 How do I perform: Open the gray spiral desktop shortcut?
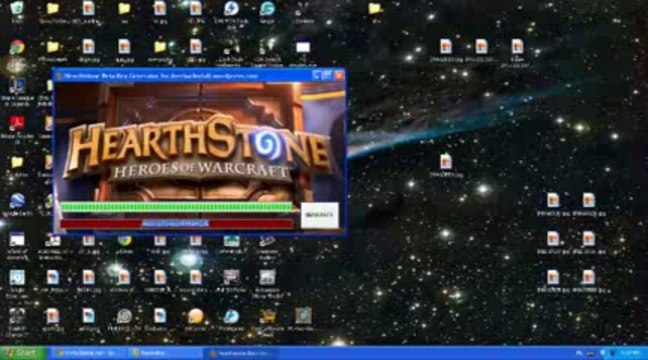pyautogui.click(x=124, y=317)
